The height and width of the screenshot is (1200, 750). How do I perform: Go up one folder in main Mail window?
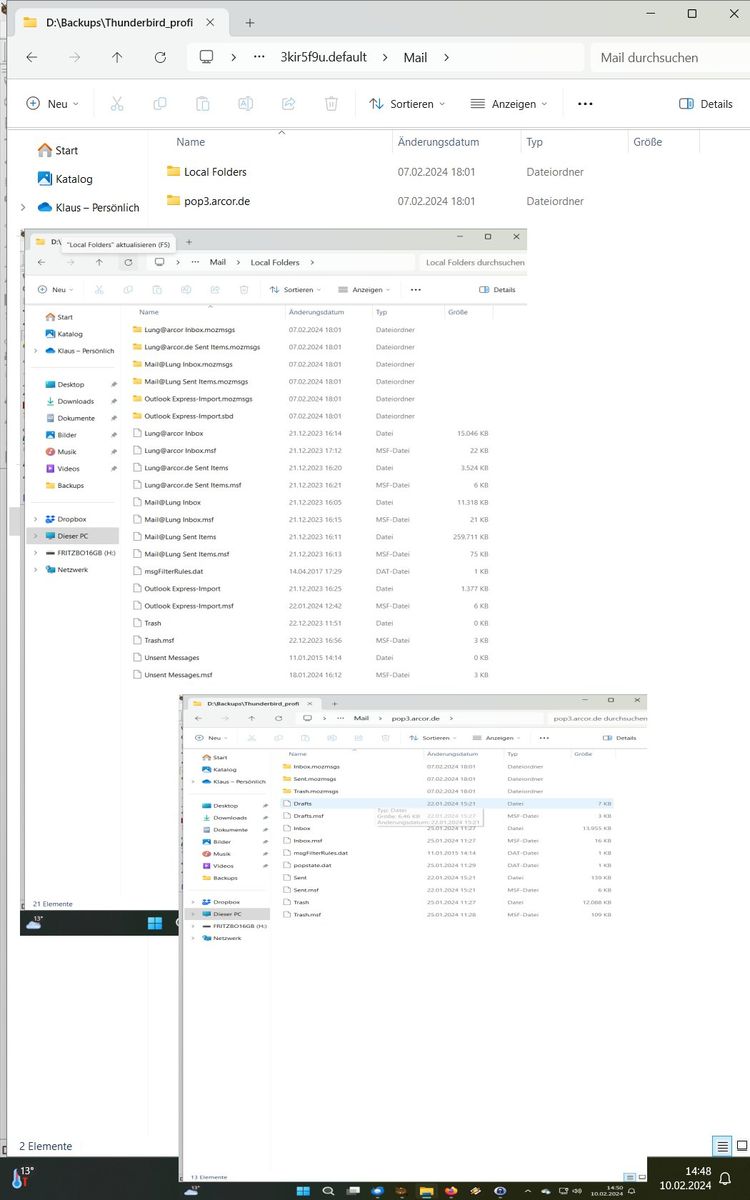click(117, 58)
